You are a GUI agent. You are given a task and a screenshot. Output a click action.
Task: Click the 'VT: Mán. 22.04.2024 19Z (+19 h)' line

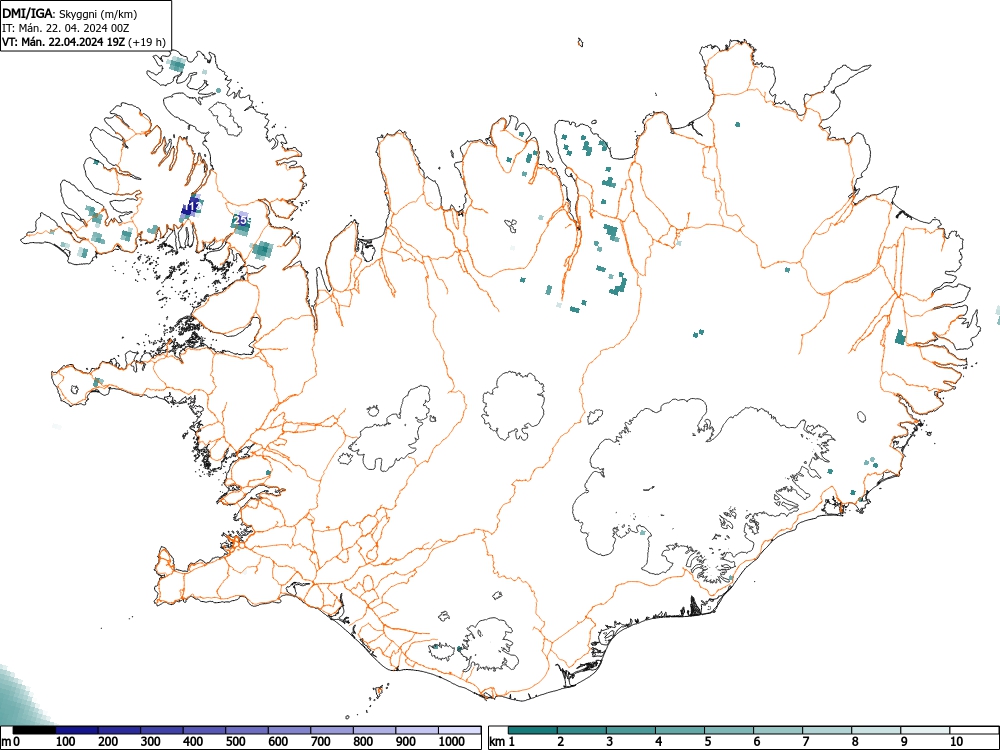coord(84,42)
